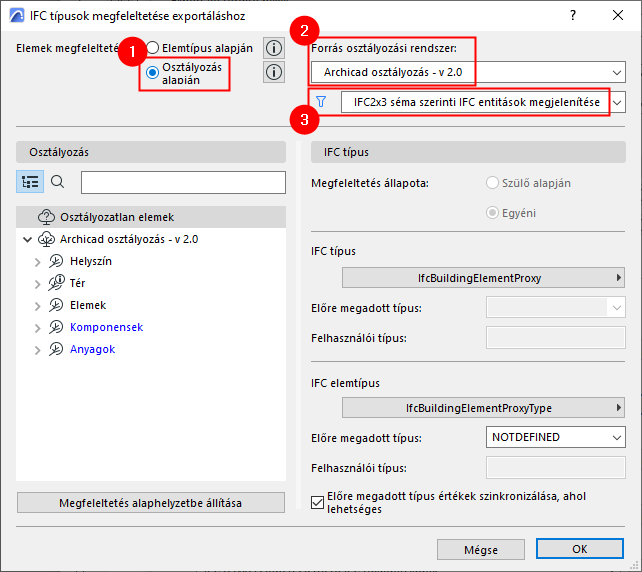Expand the 'Elemek' branch
The width and height of the screenshot is (642, 572).
pos(38,306)
